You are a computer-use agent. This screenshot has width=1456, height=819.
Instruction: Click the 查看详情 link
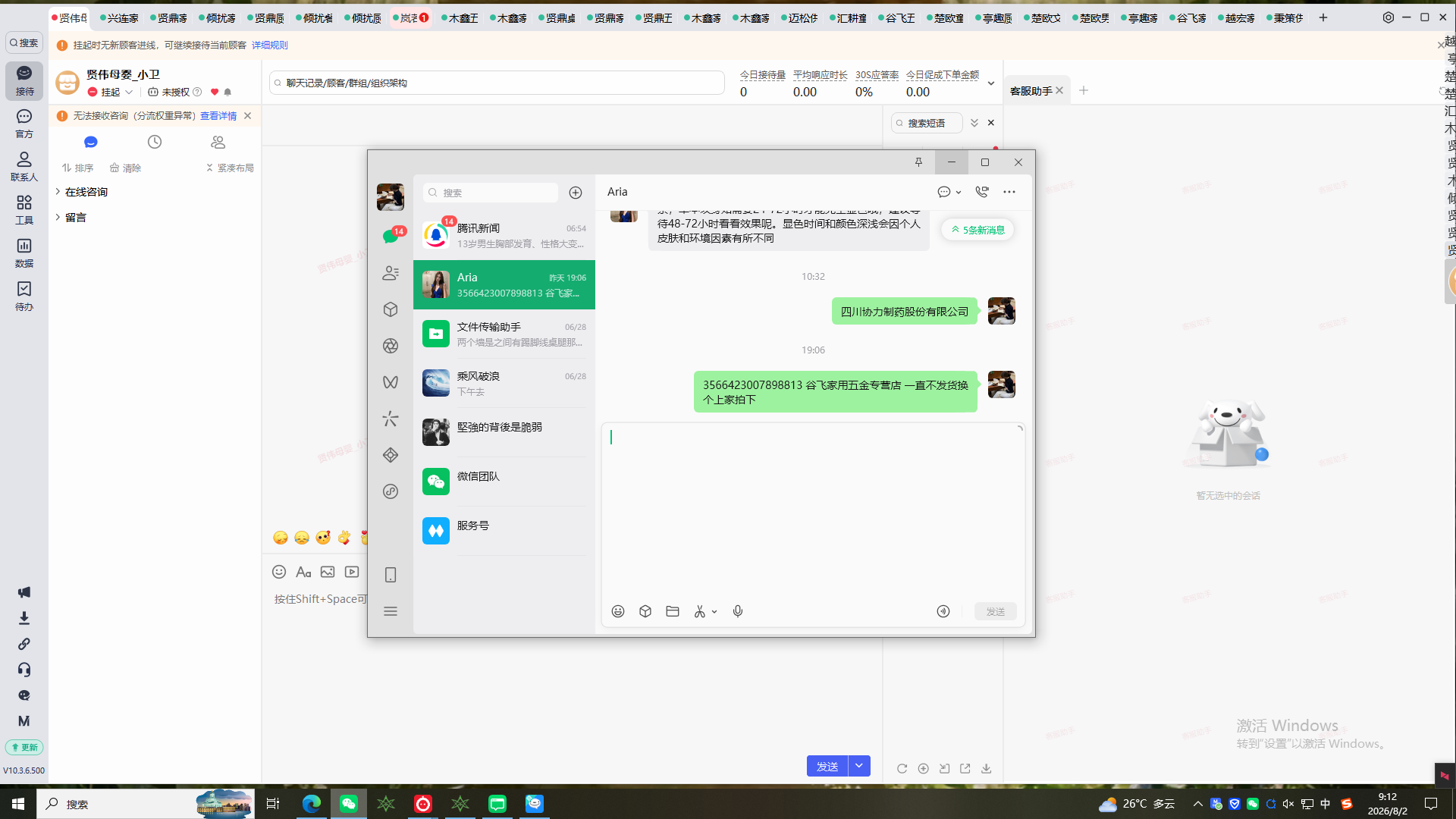pyautogui.click(x=218, y=116)
